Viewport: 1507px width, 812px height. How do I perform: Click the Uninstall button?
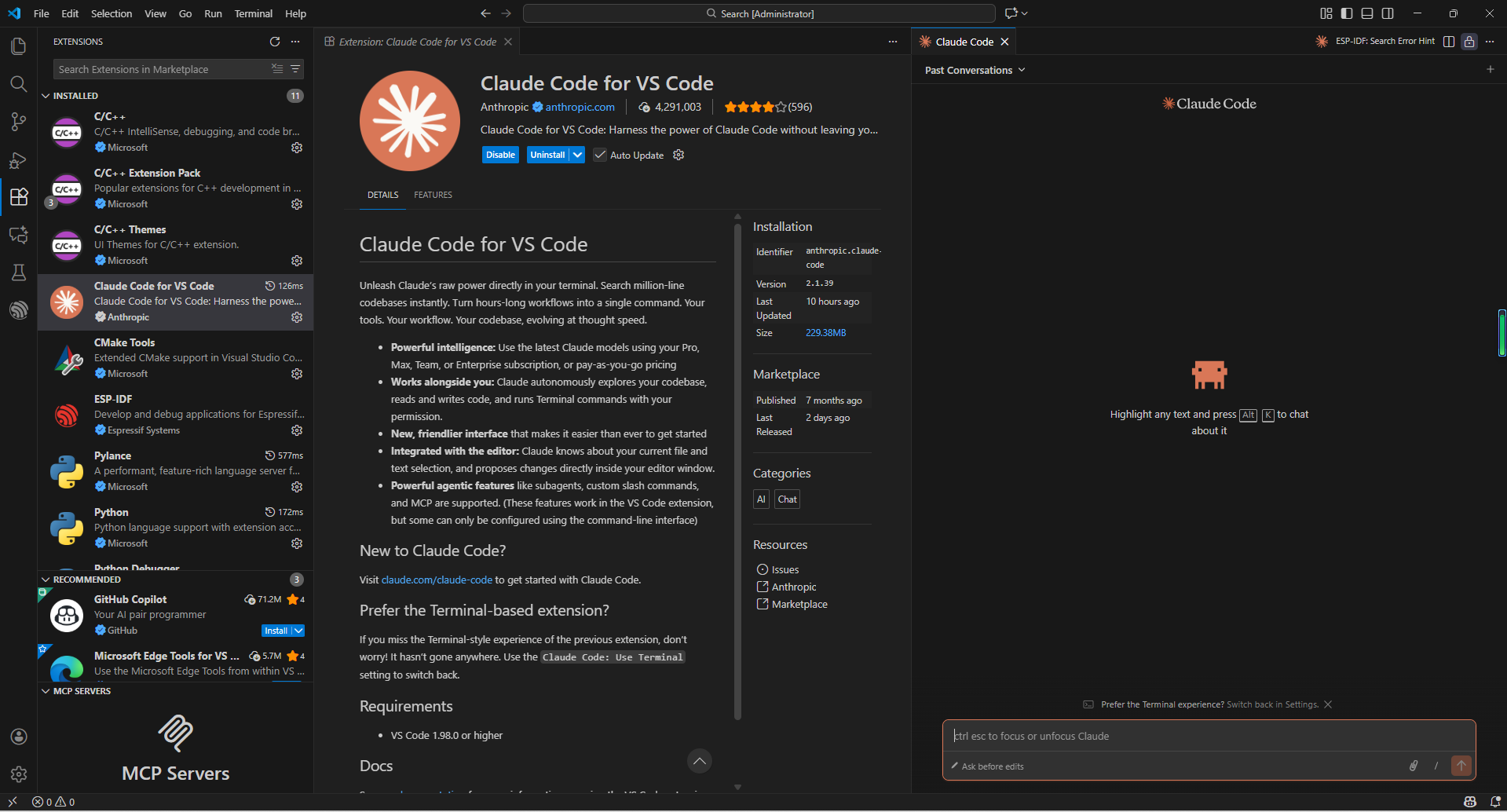pyautogui.click(x=547, y=155)
